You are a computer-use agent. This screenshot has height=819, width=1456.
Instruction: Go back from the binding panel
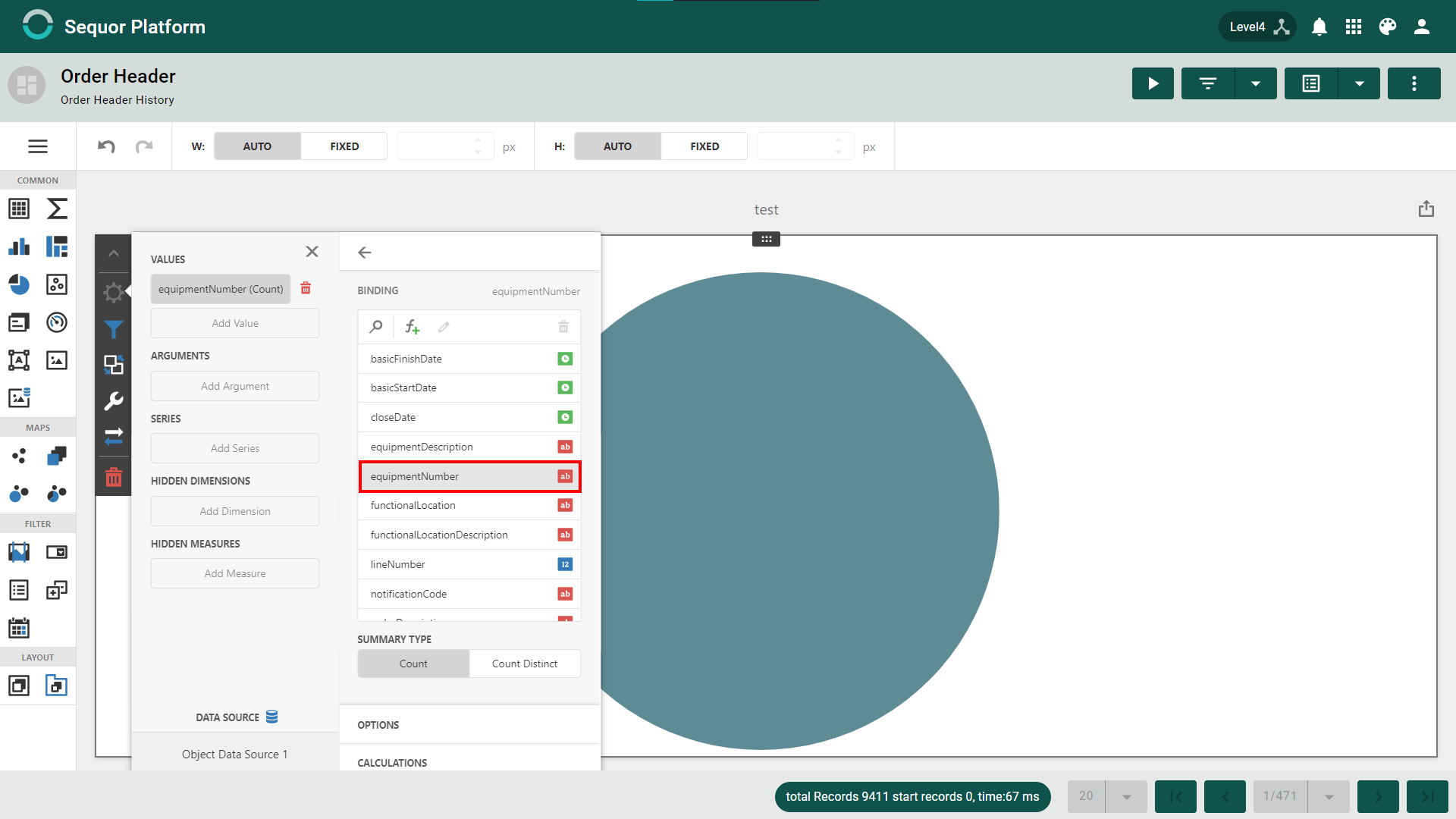pos(365,253)
